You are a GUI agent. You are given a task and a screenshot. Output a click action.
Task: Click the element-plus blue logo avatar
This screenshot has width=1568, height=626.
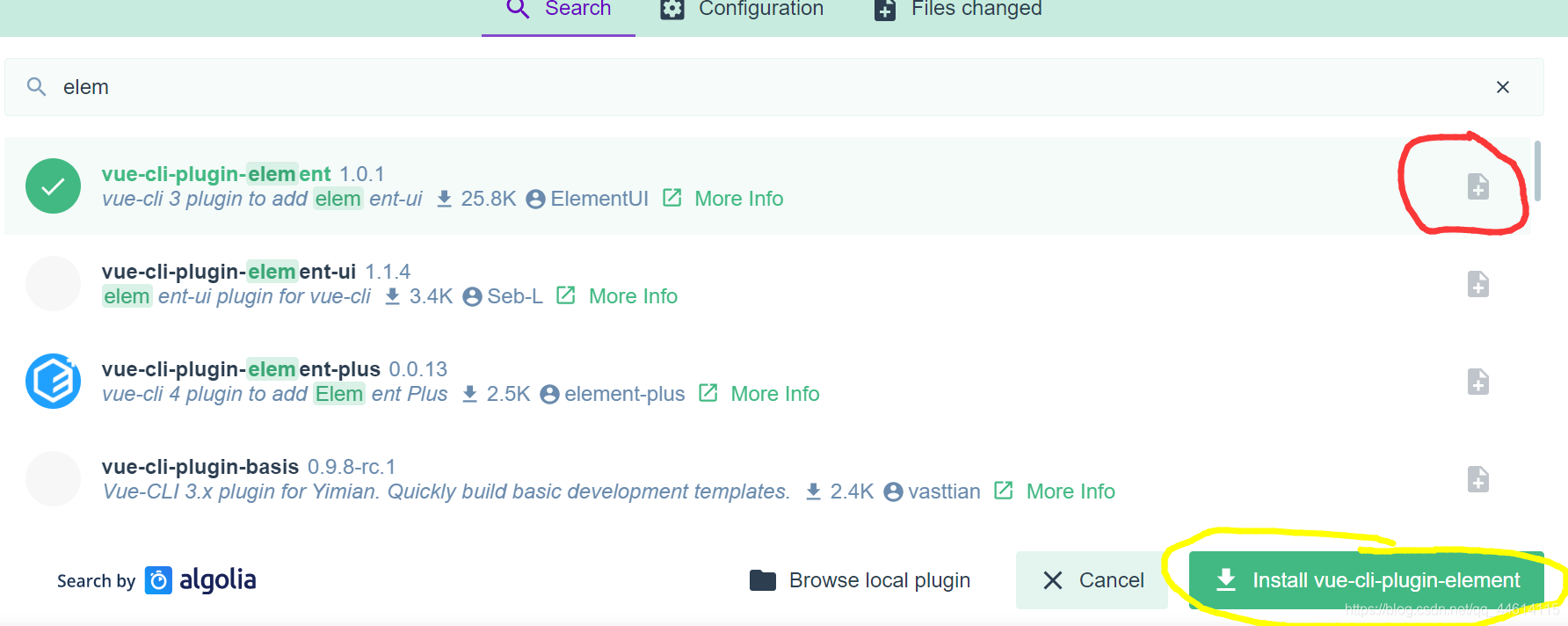click(x=53, y=381)
